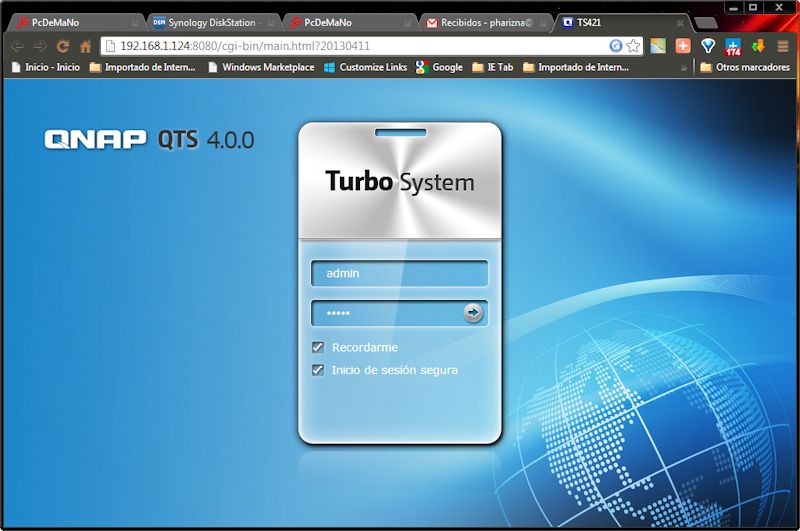
Task: Open the IE Tab bookmark folder
Action: pos(492,67)
